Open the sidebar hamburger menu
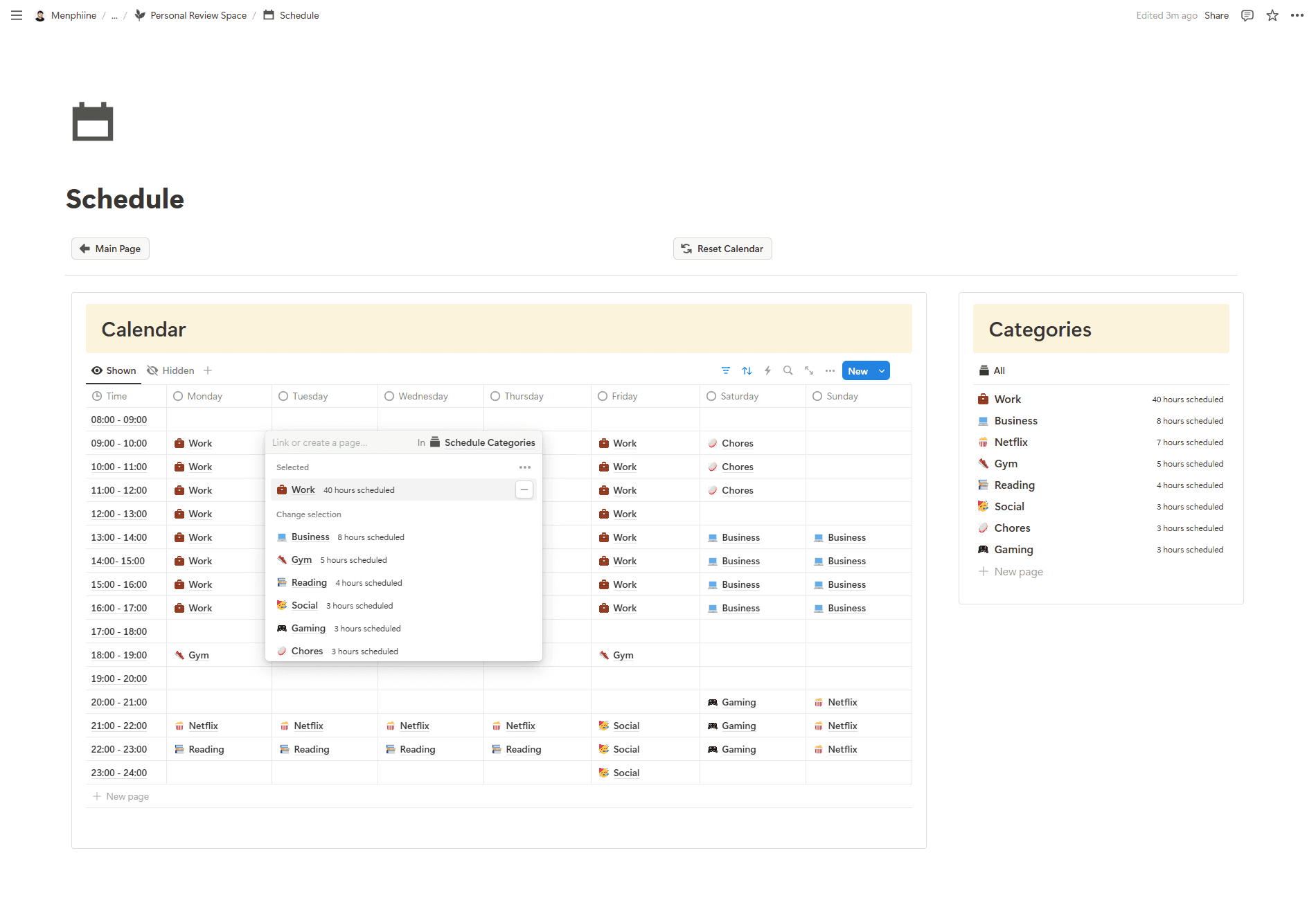1316x898 pixels. 17,15
